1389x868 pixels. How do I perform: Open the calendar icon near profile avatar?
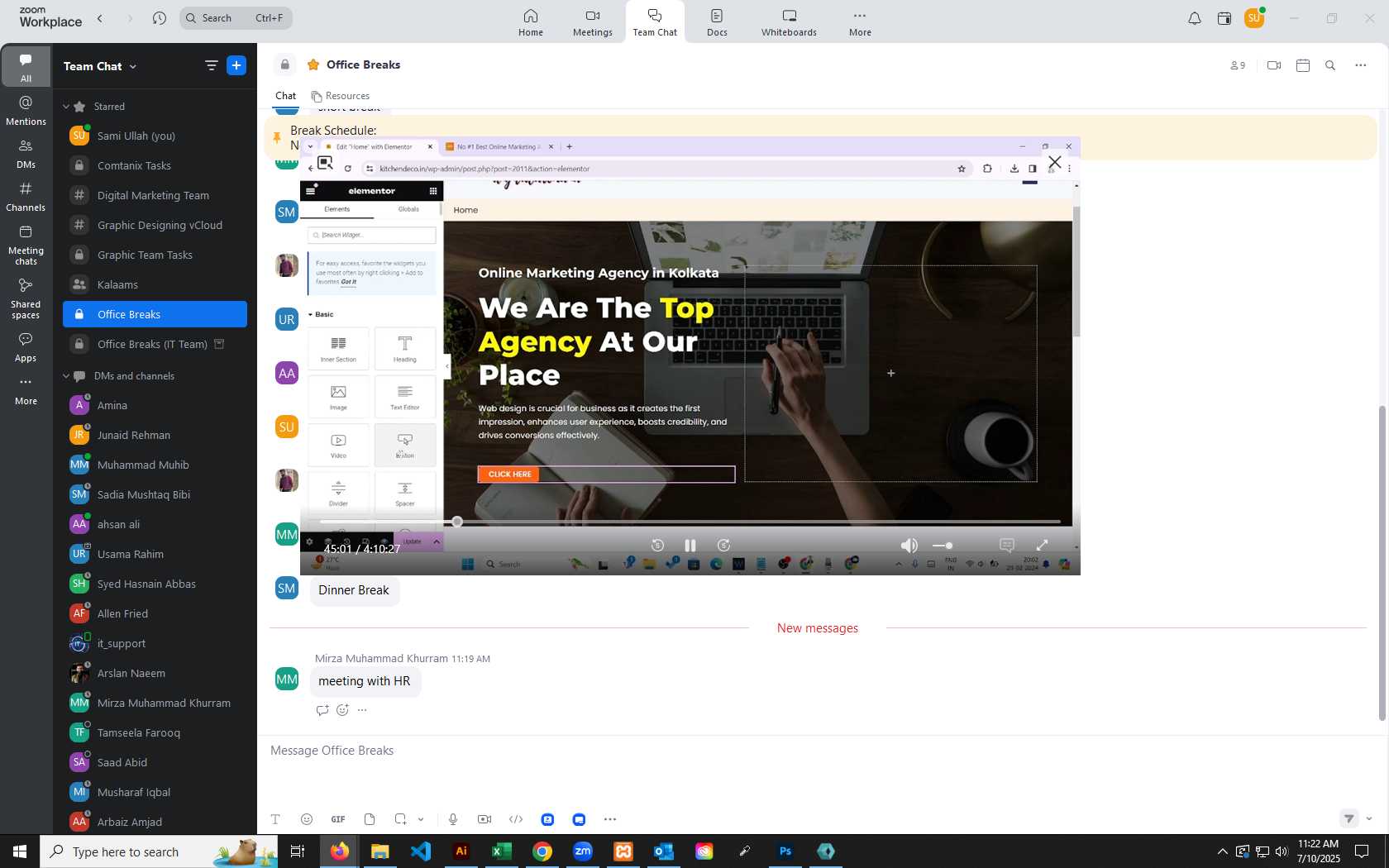(1224, 18)
